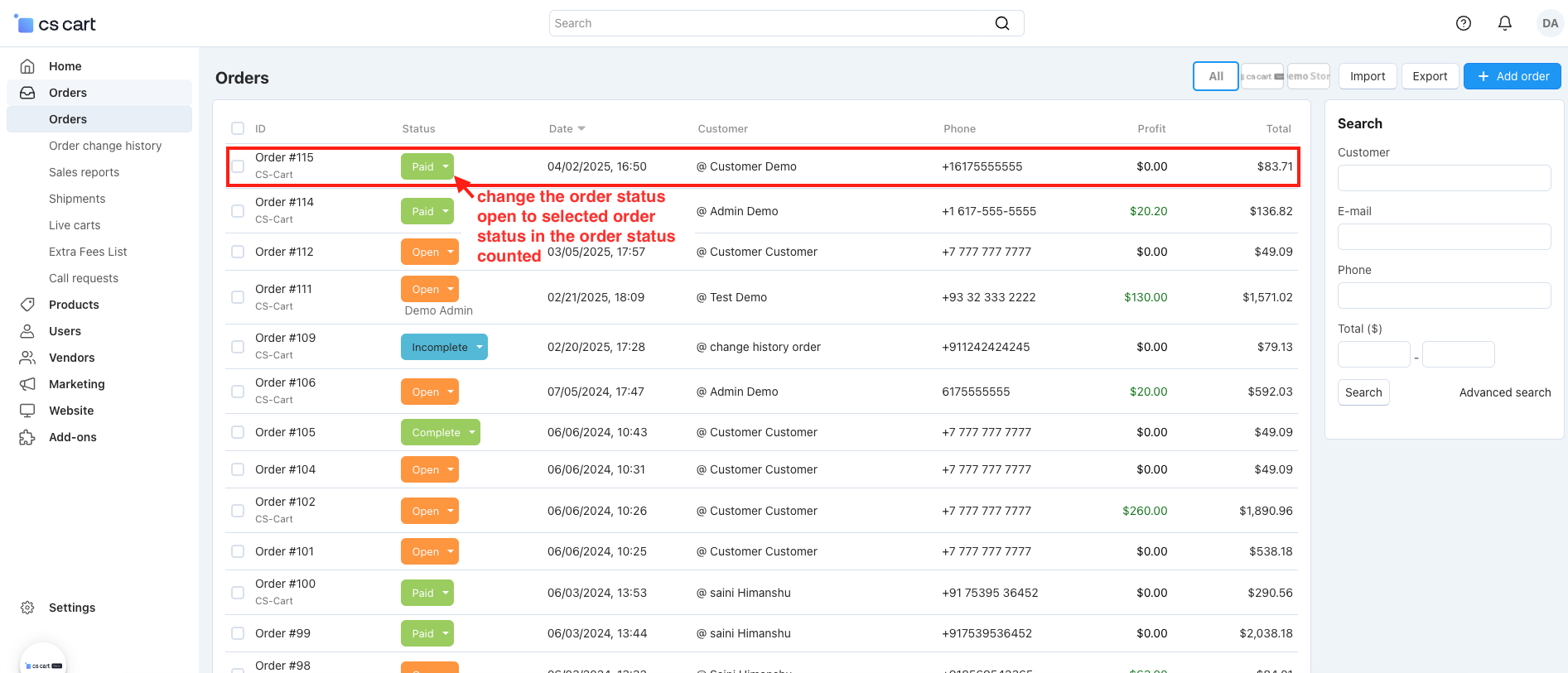Click the Add-ons puzzle icon

[27, 437]
